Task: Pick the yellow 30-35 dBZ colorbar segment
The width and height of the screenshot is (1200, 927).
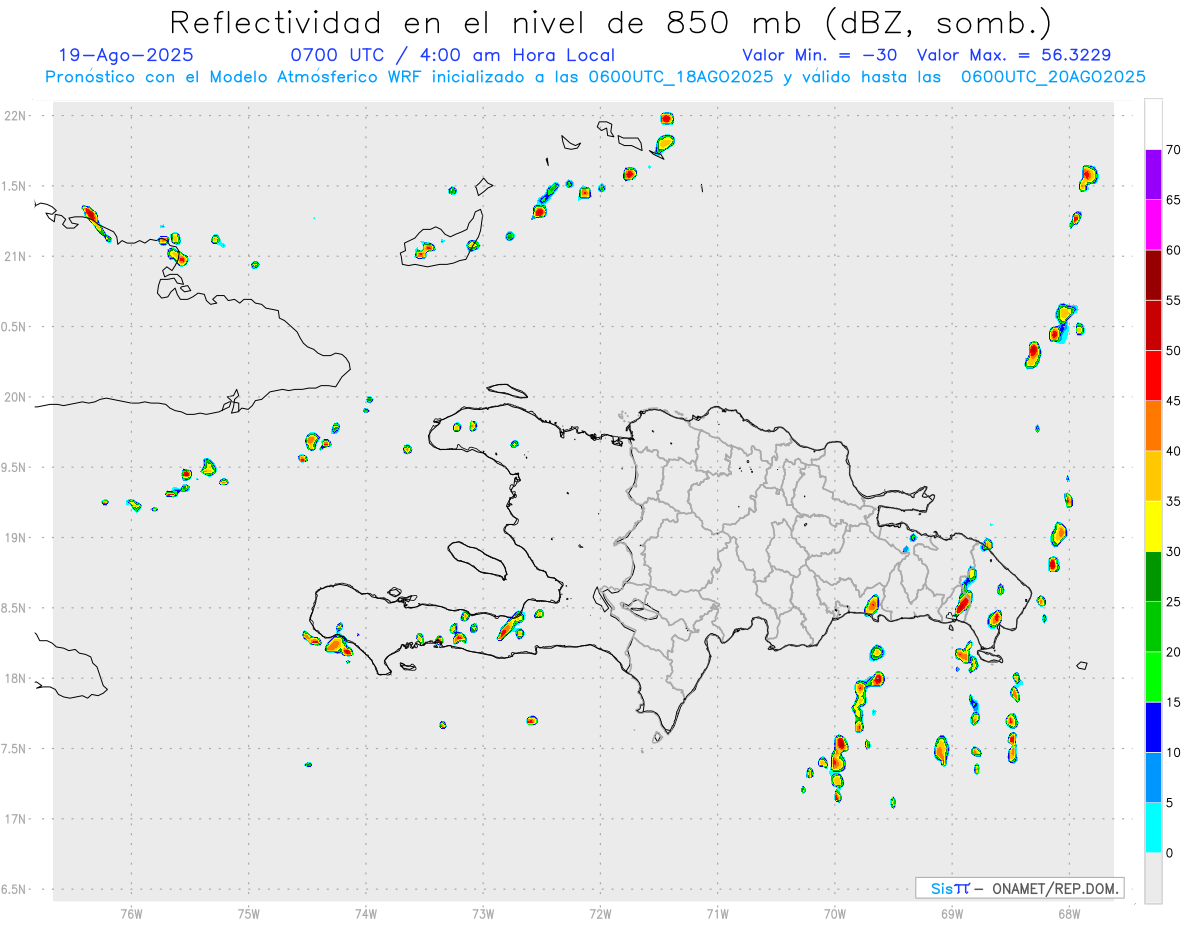Action: [1153, 526]
